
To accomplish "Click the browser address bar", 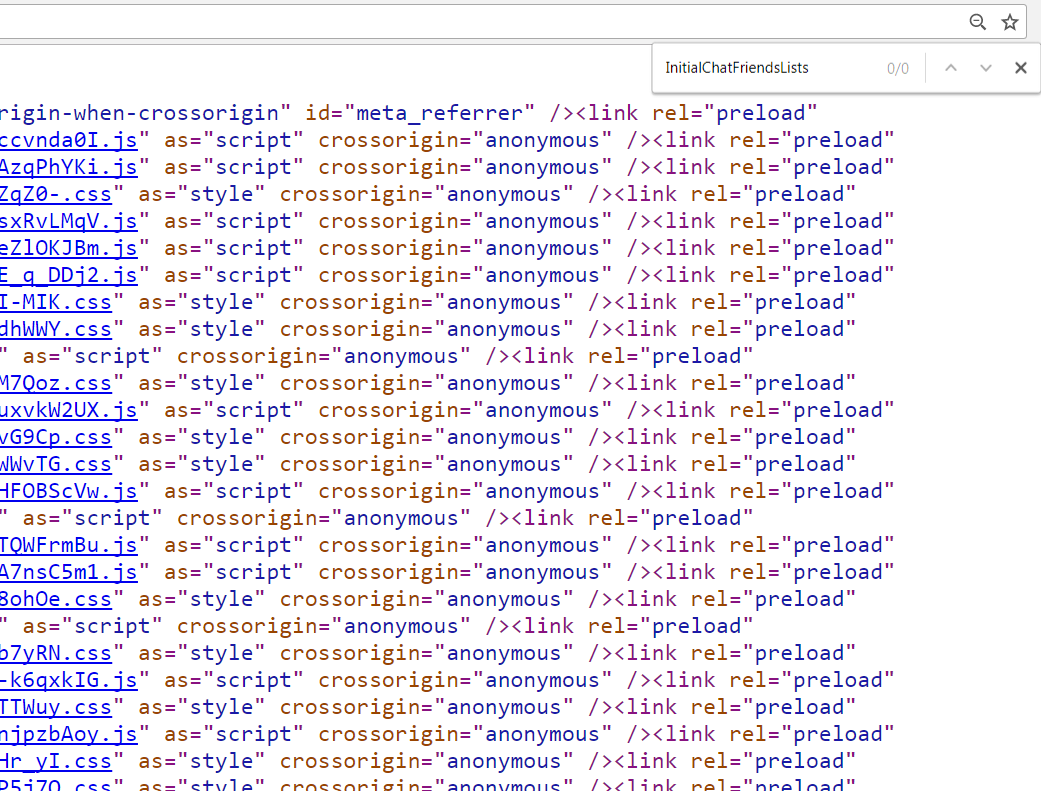I will pos(480,22).
